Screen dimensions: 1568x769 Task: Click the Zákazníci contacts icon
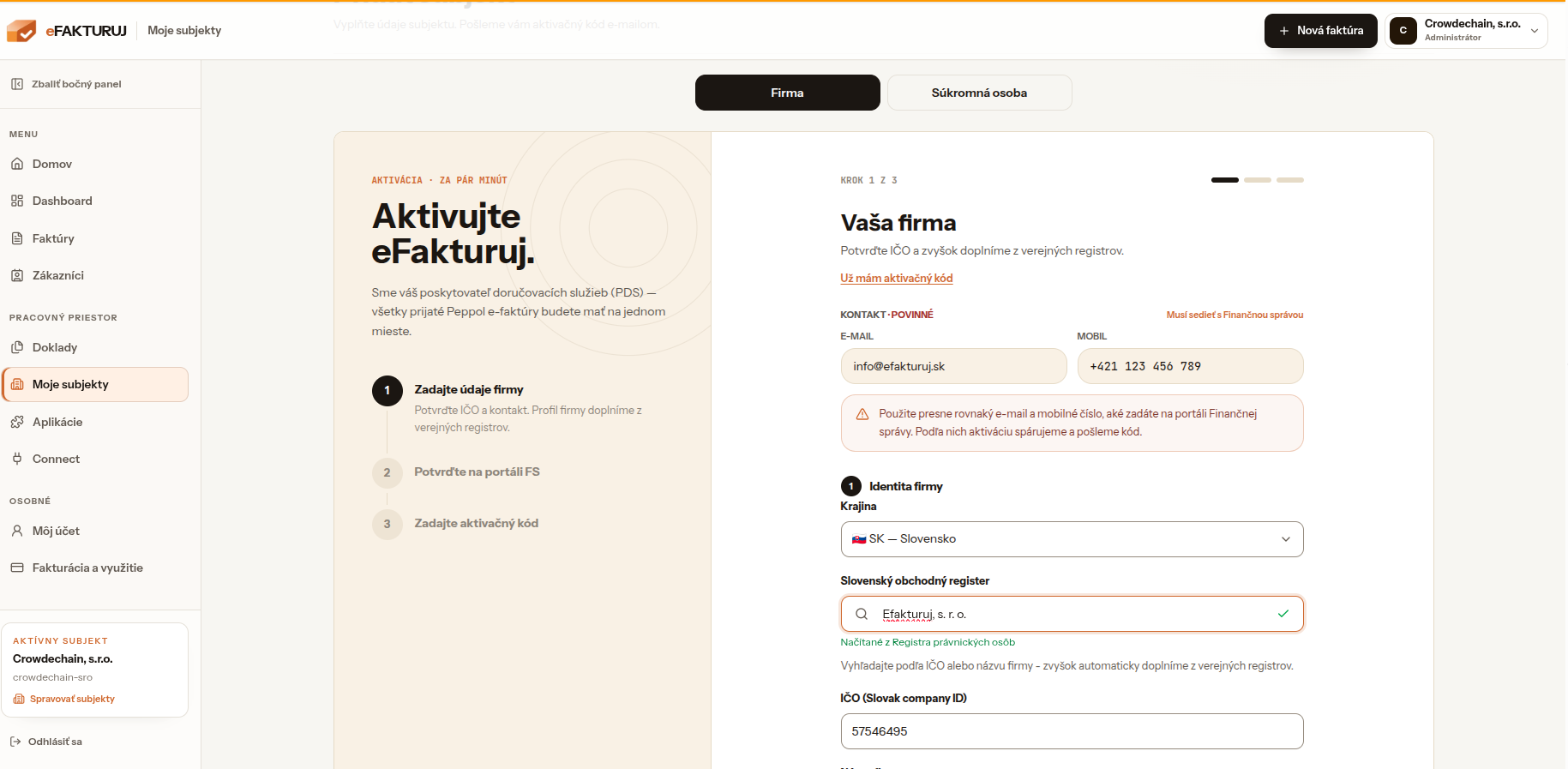point(17,275)
